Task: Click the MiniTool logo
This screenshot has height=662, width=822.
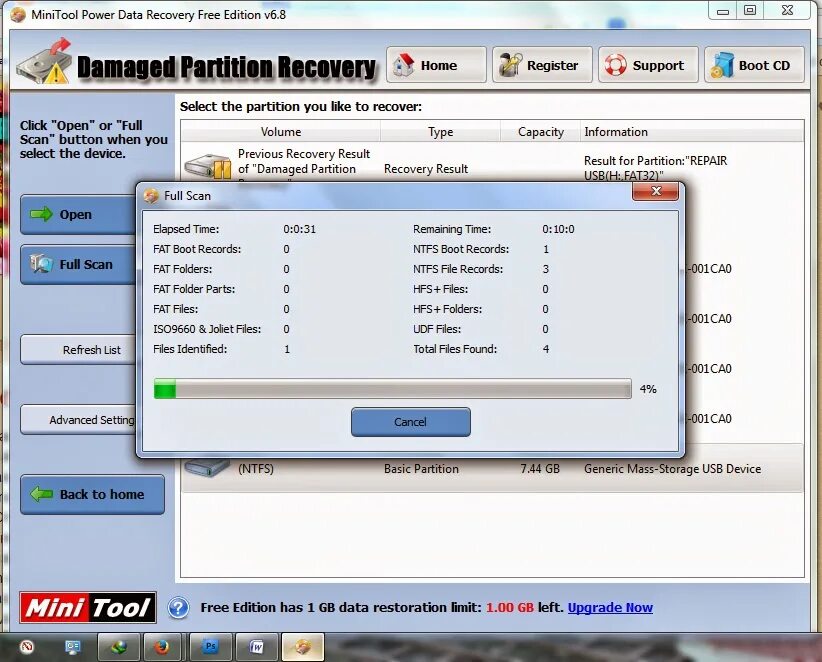Action: [x=88, y=607]
